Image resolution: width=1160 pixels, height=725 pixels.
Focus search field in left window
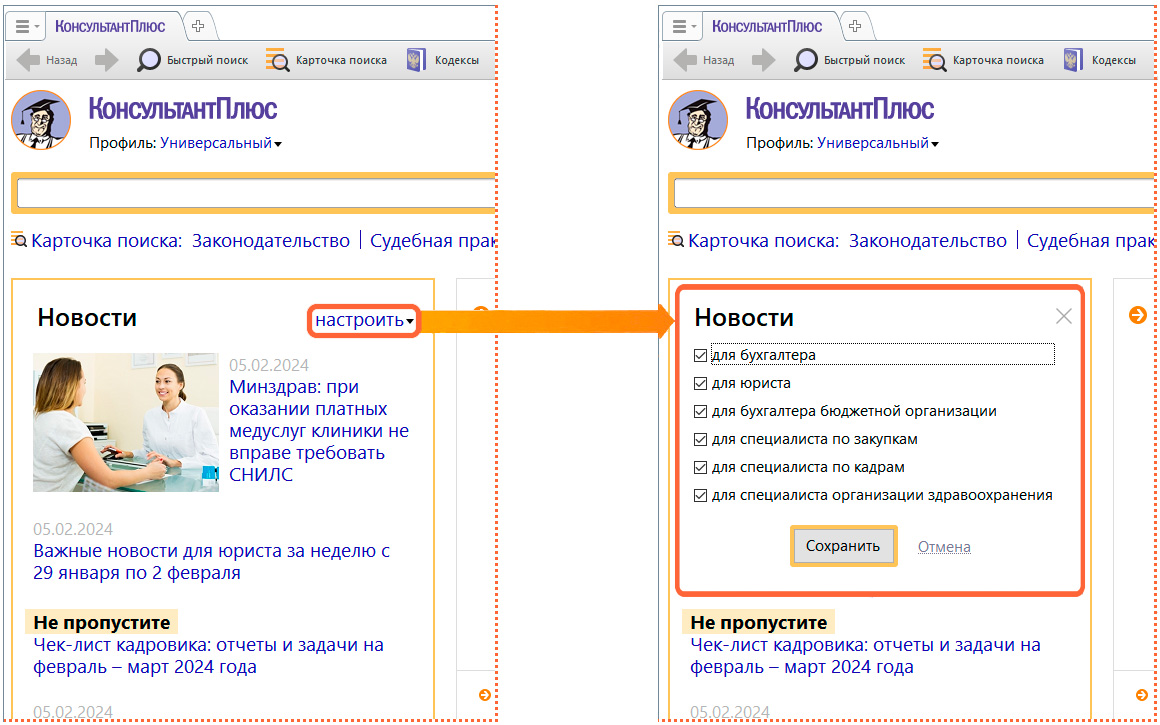pyautogui.click(x=255, y=195)
